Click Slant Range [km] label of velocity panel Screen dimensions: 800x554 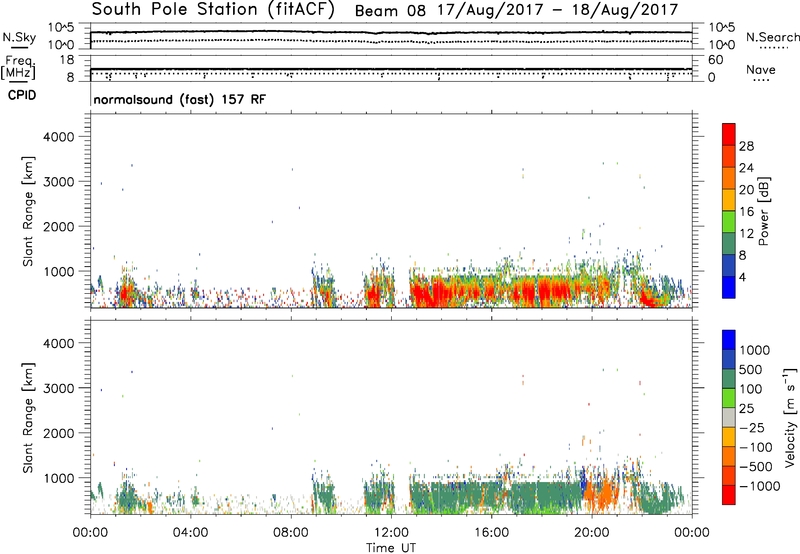tap(28, 418)
